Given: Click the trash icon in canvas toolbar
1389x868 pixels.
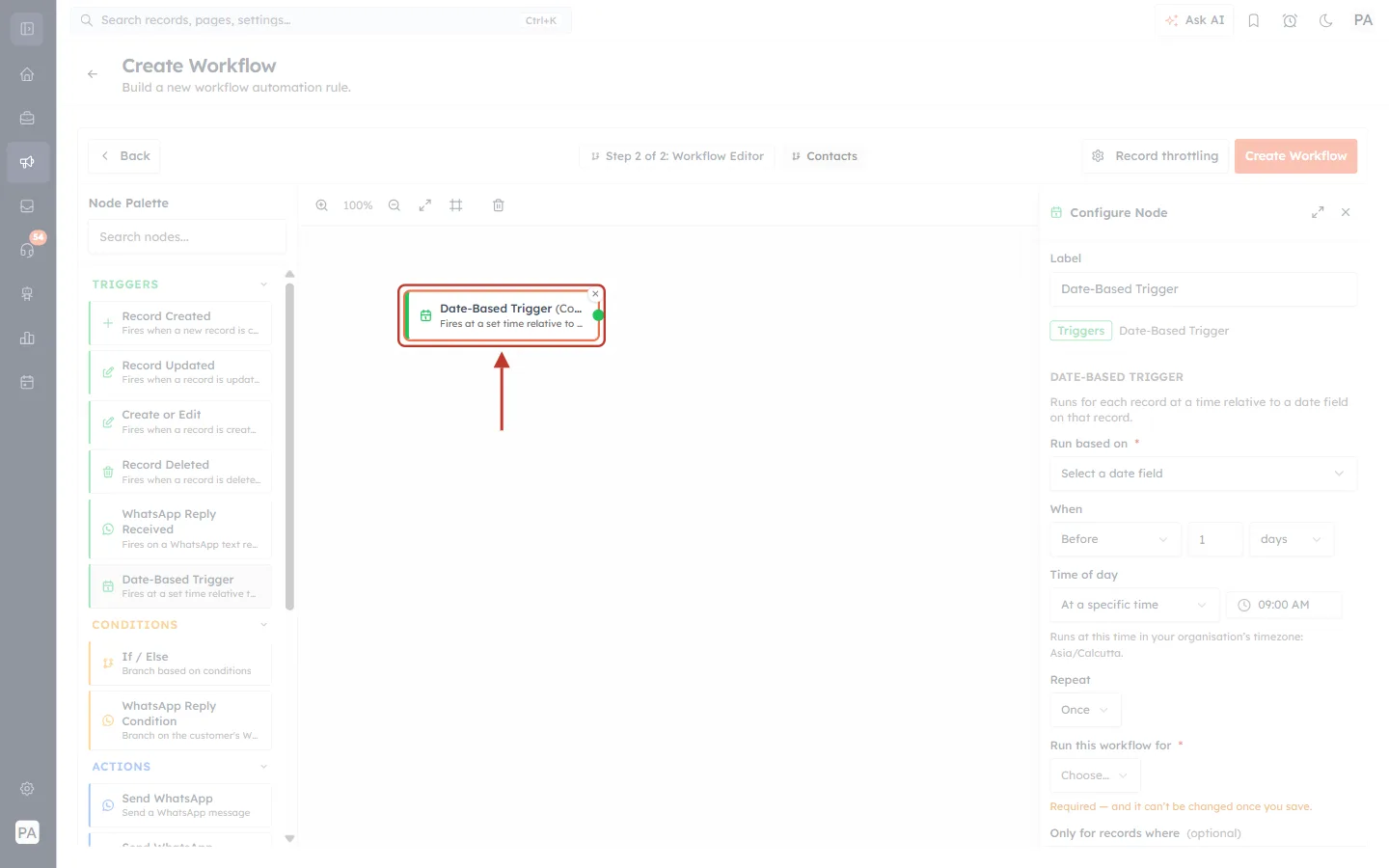Looking at the screenshot, I should (499, 205).
